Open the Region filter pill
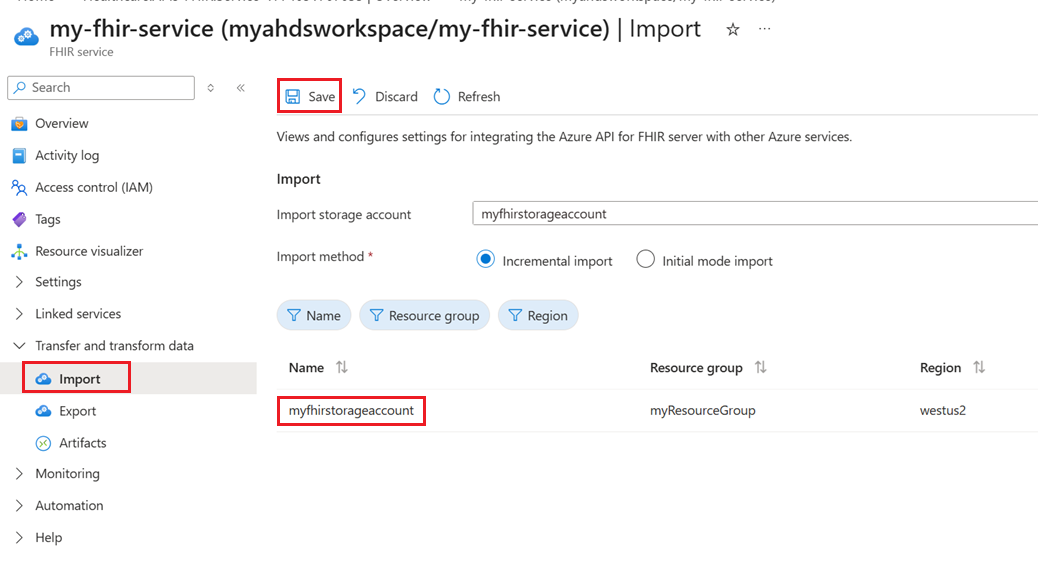This screenshot has width=1038, height=568. (x=538, y=315)
